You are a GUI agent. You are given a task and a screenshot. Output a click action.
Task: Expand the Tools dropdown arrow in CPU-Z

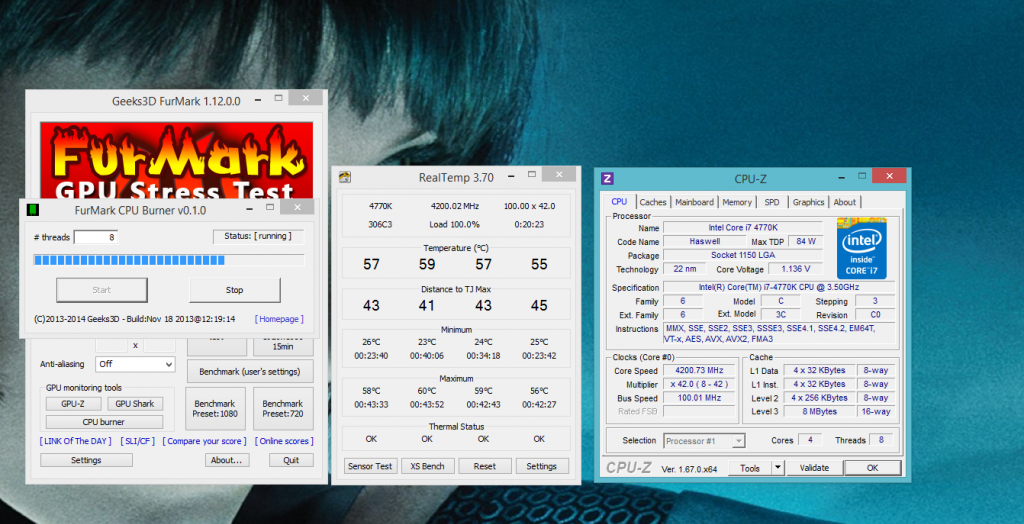pyautogui.click(x=778, y=468)
